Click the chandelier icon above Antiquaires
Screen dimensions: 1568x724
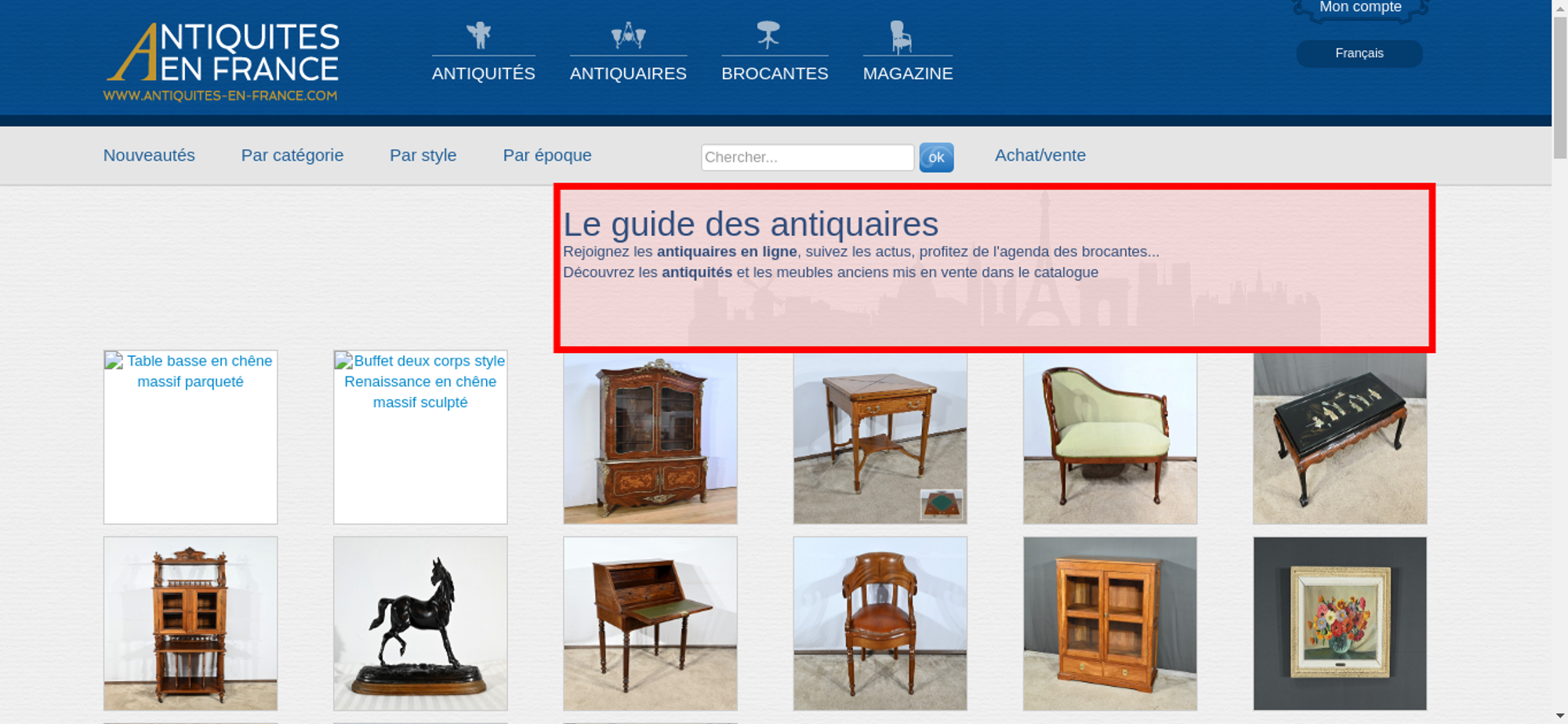pos(628,35)
